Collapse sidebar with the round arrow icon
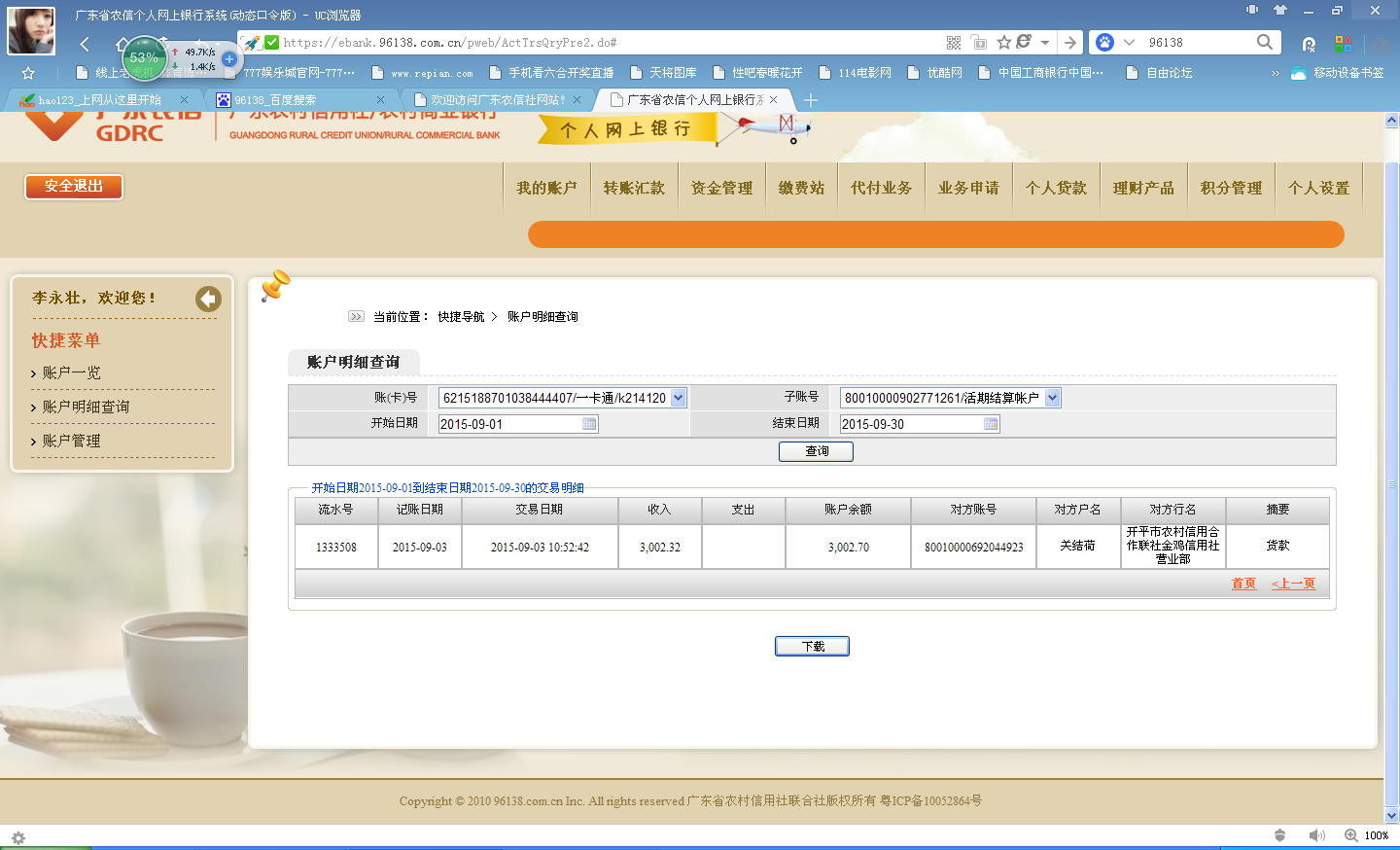This screenshot has height=850, width=1400. (208, 300)
